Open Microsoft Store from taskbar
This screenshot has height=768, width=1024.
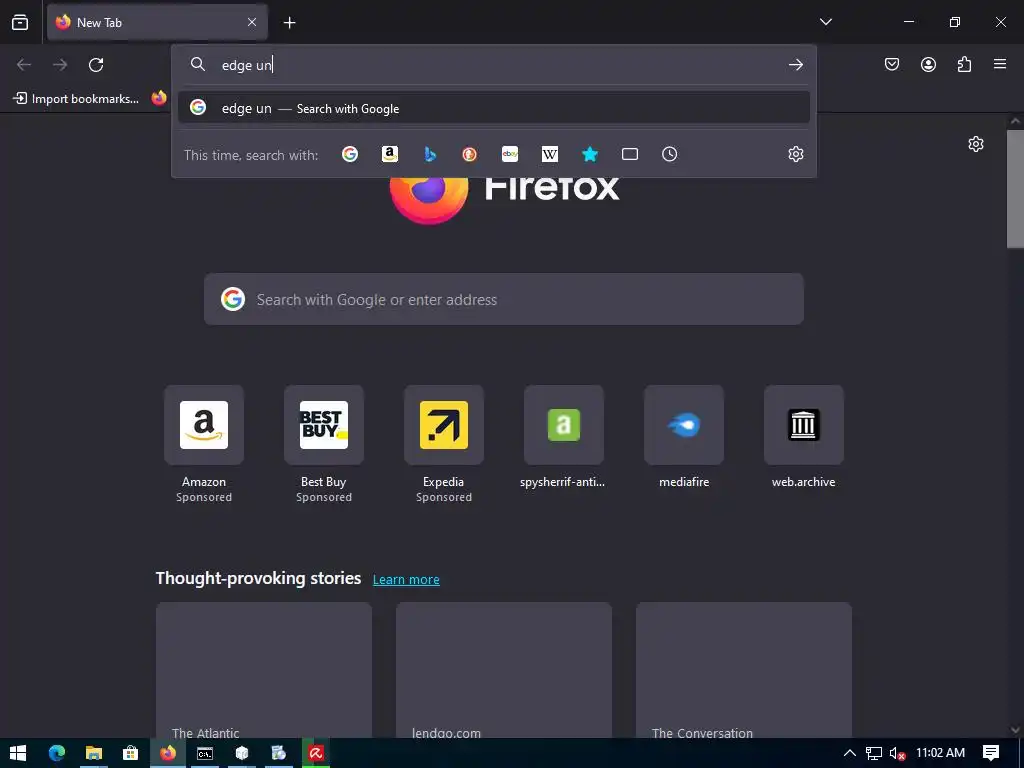(131, 753)
